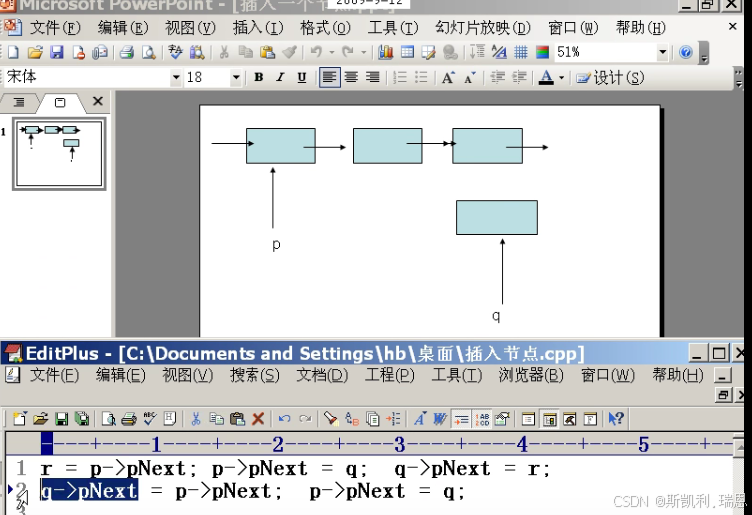Click 设计(S) design button

(x=610, y=77)
